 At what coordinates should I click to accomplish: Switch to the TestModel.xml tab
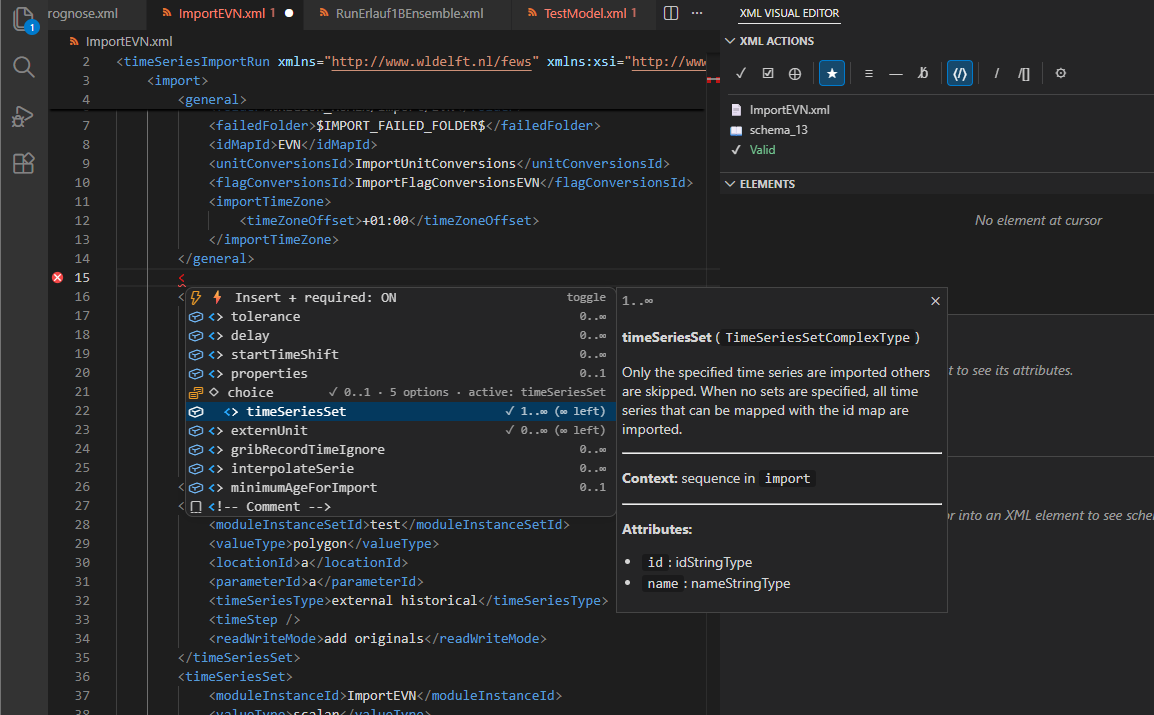coord(583,15)
